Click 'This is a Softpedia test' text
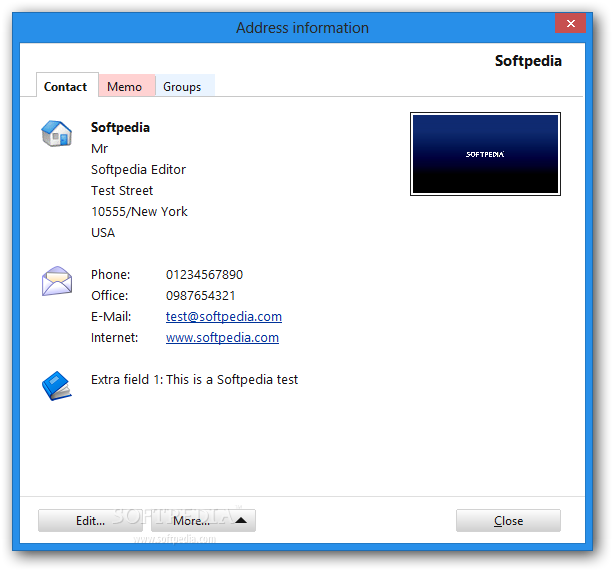Screen dimensions: 613x571 232,379
